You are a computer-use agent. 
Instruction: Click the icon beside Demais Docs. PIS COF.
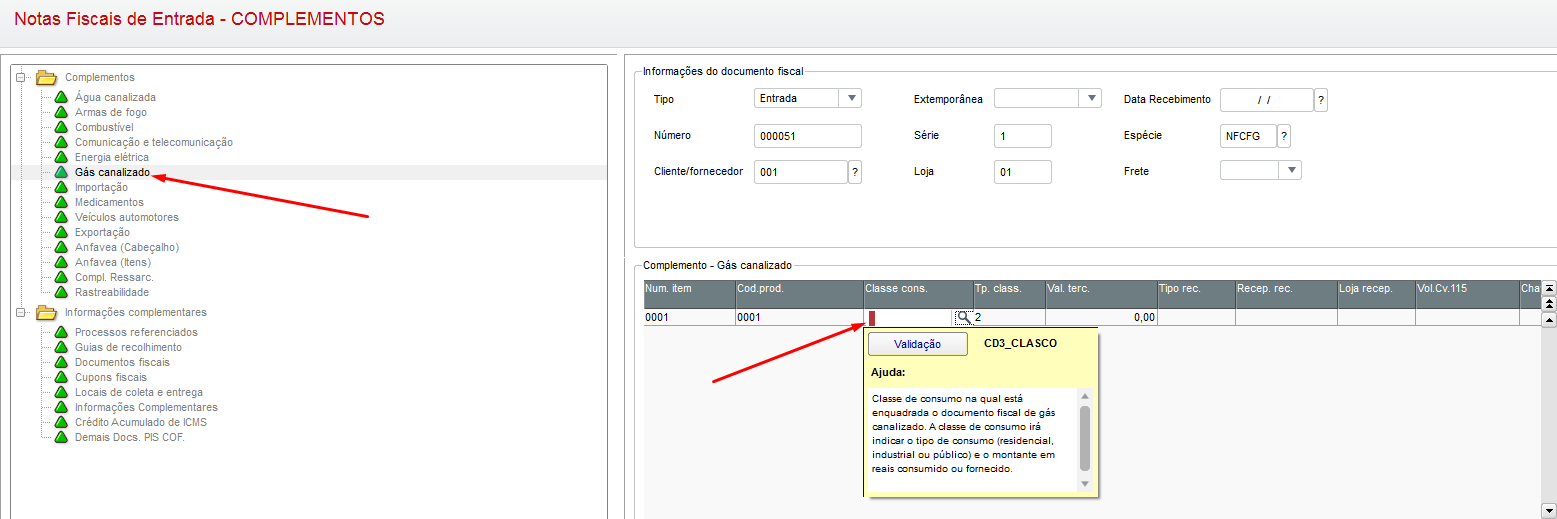coord(61,437)
